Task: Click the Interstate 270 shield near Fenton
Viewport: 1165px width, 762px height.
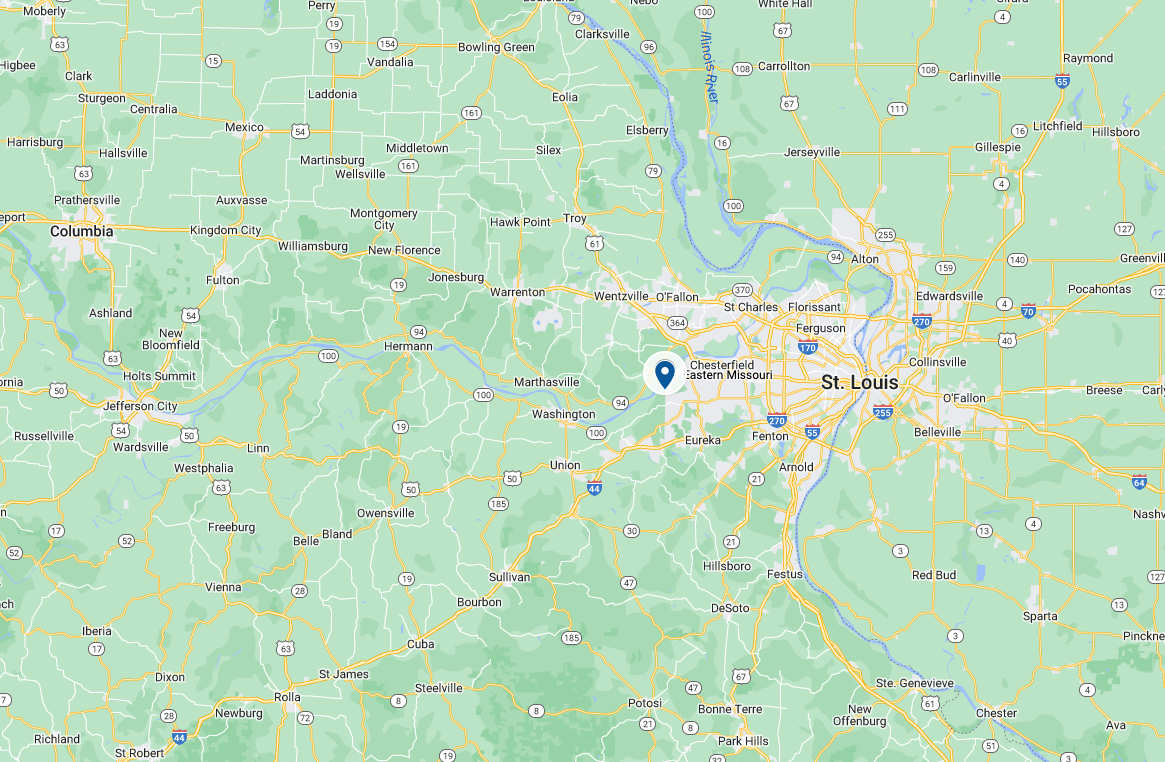Action: [776, 420]
